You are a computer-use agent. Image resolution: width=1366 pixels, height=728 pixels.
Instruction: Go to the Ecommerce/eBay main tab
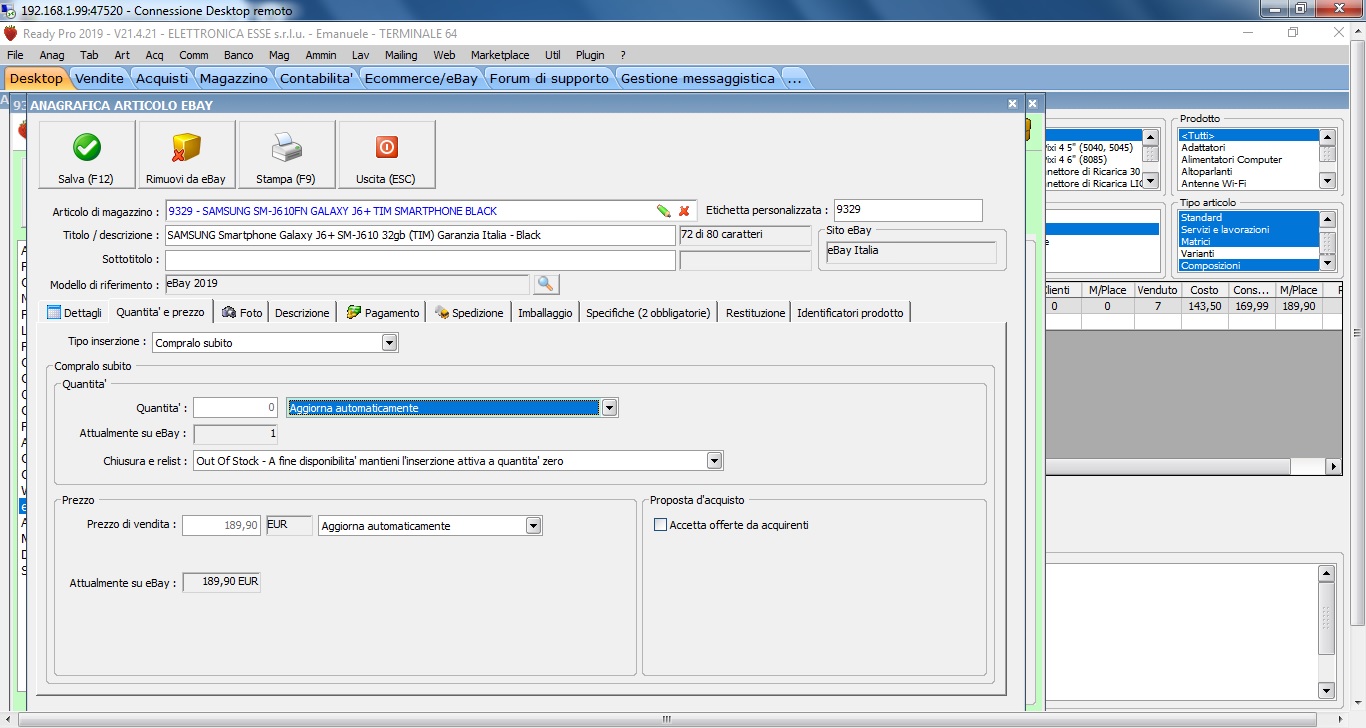(x=421, y=78)
